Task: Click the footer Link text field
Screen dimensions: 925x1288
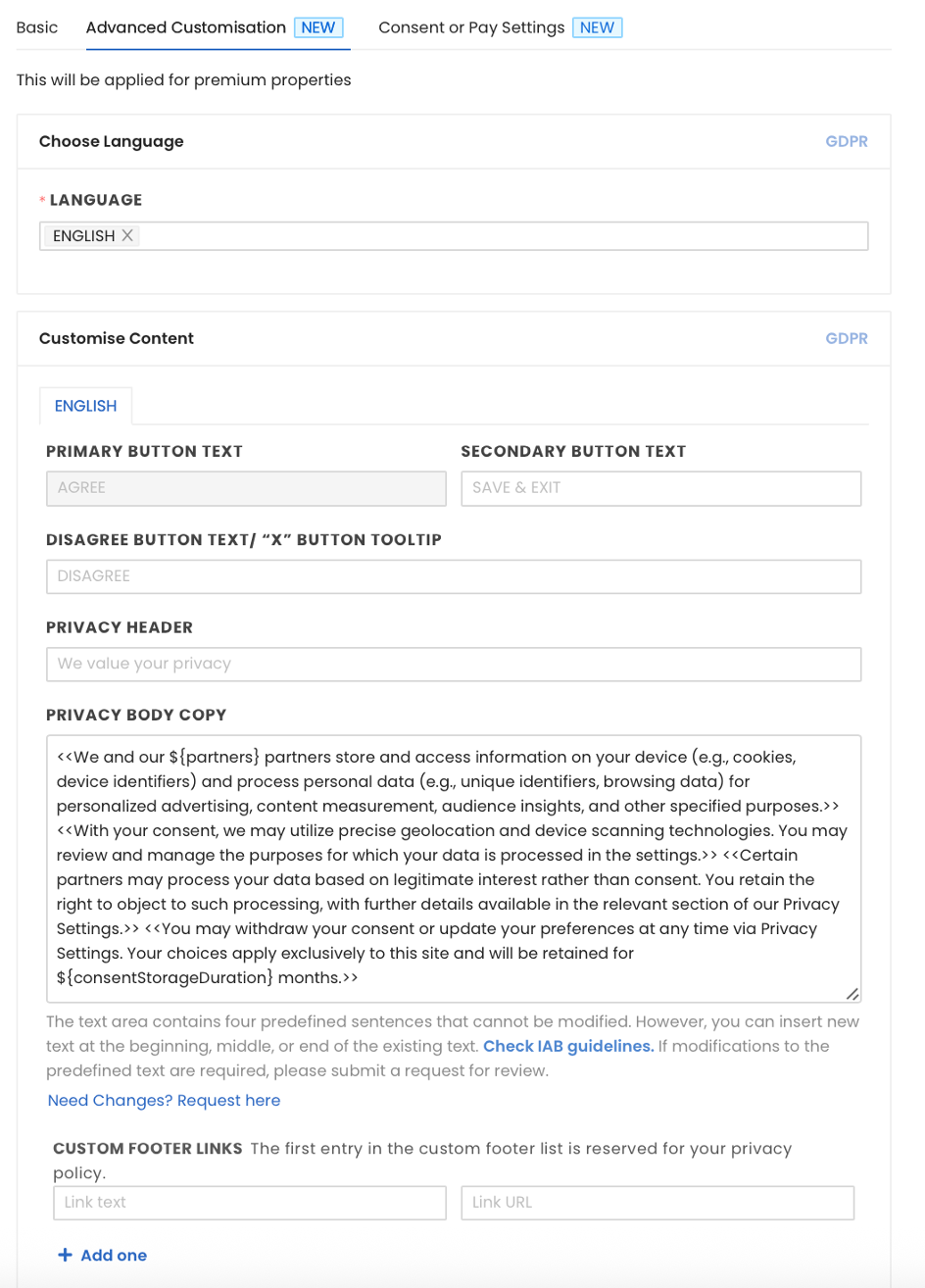Action: pos(249,1203)
